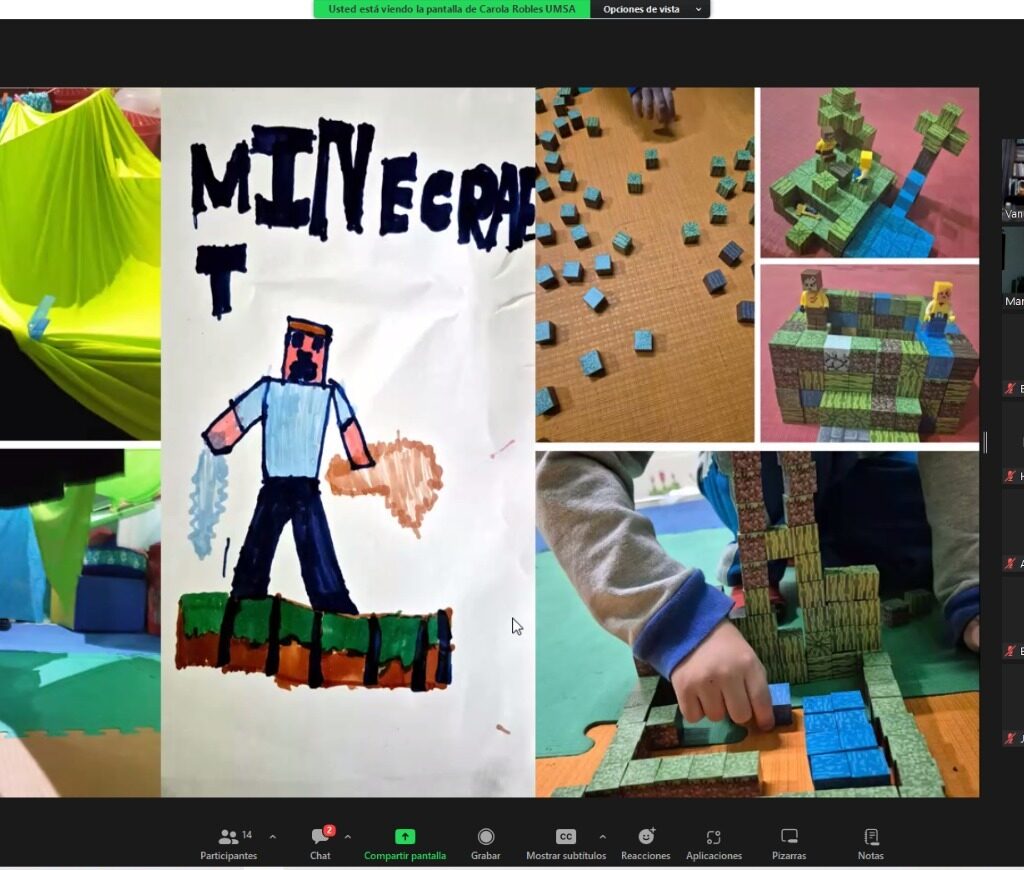Screen dimensions: 1024x870
Task: Select the video thumbnail labeled Van
Action: point(1013,180)
